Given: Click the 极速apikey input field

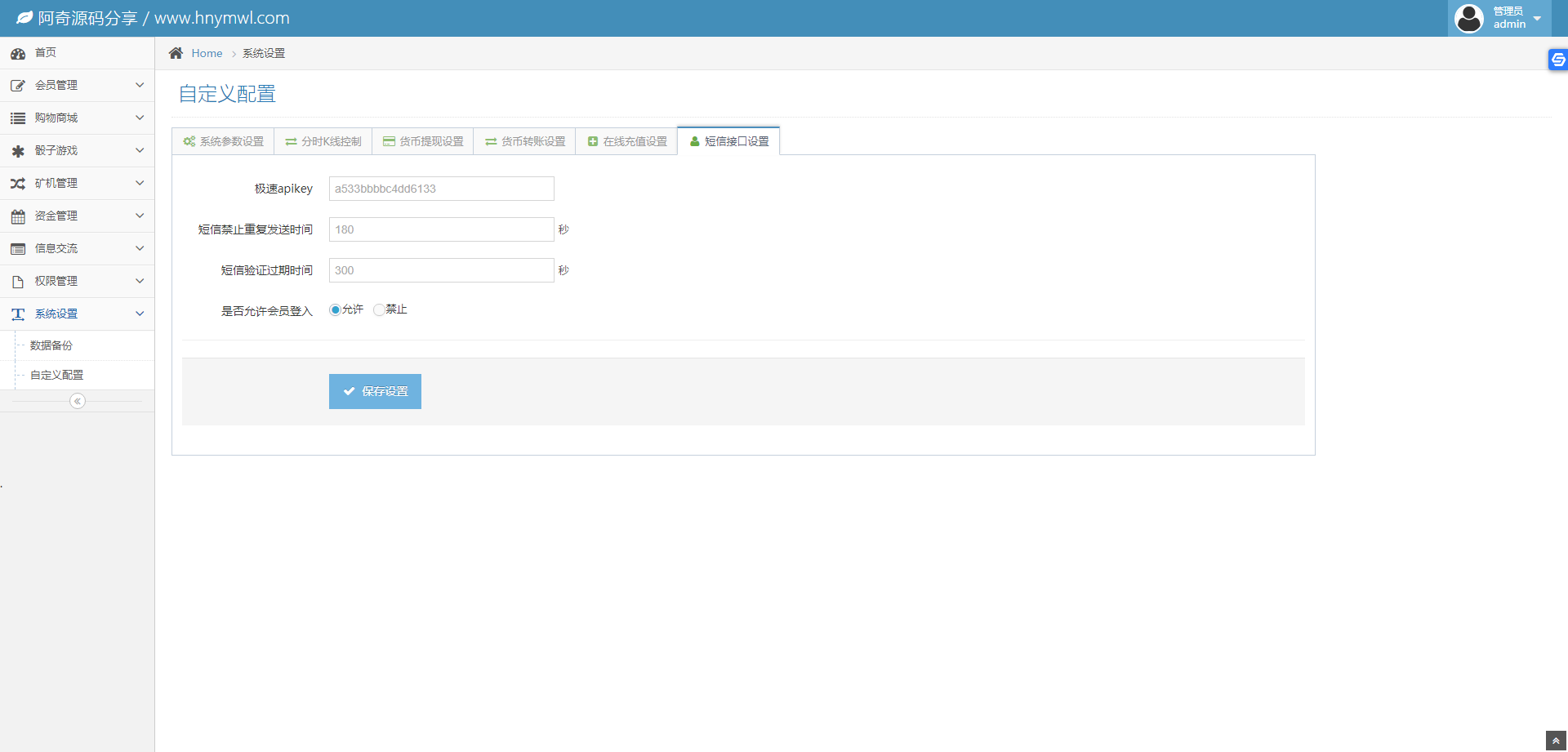Looking at the screenshot, I should (441, 189).
